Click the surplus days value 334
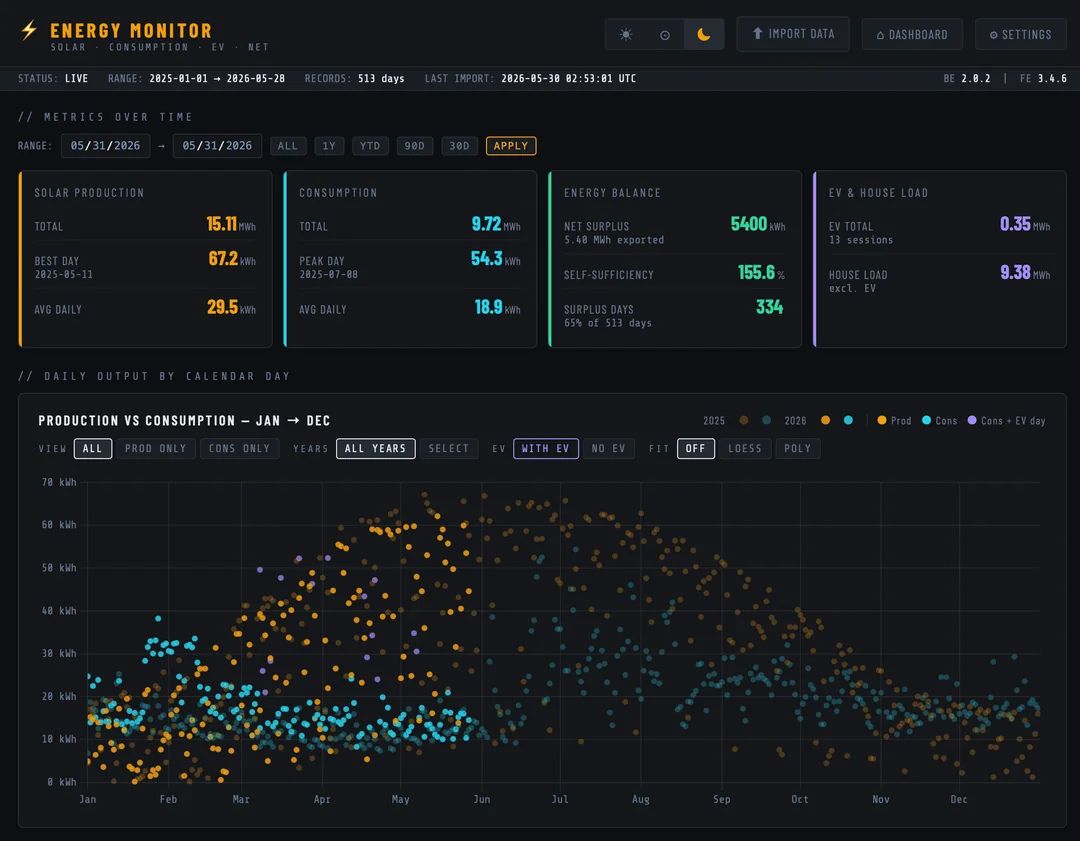The height and width of the screenshot is (841, 1080). coord(769,307)
